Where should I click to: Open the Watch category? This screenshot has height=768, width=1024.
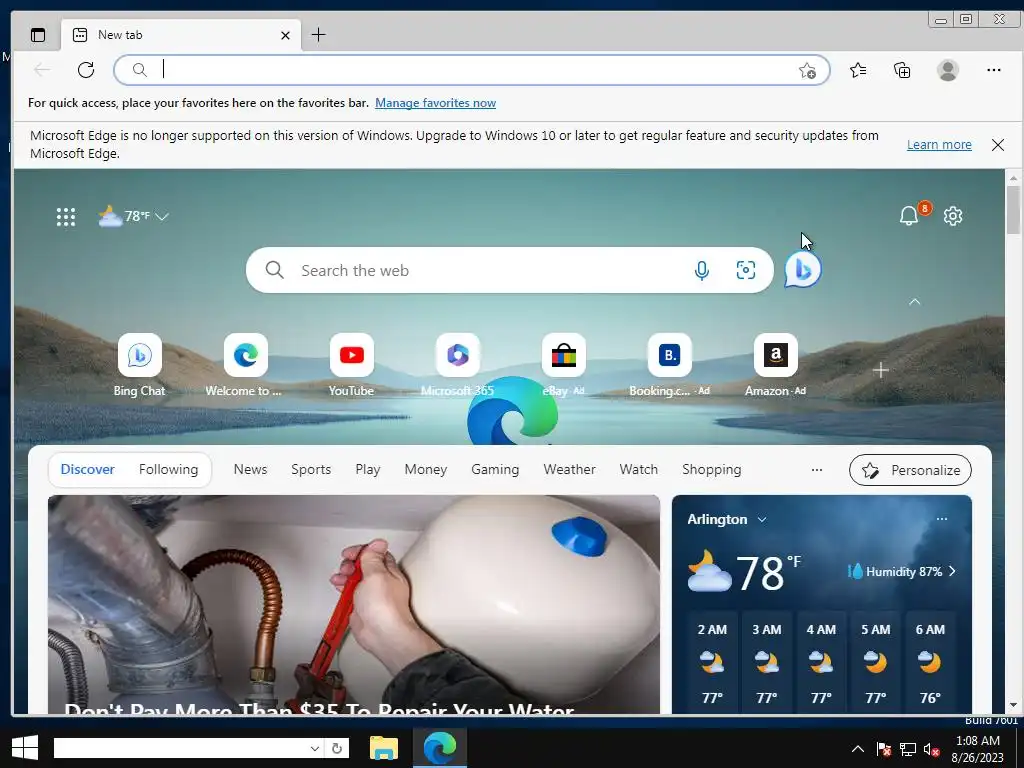[x=639, y=470]
